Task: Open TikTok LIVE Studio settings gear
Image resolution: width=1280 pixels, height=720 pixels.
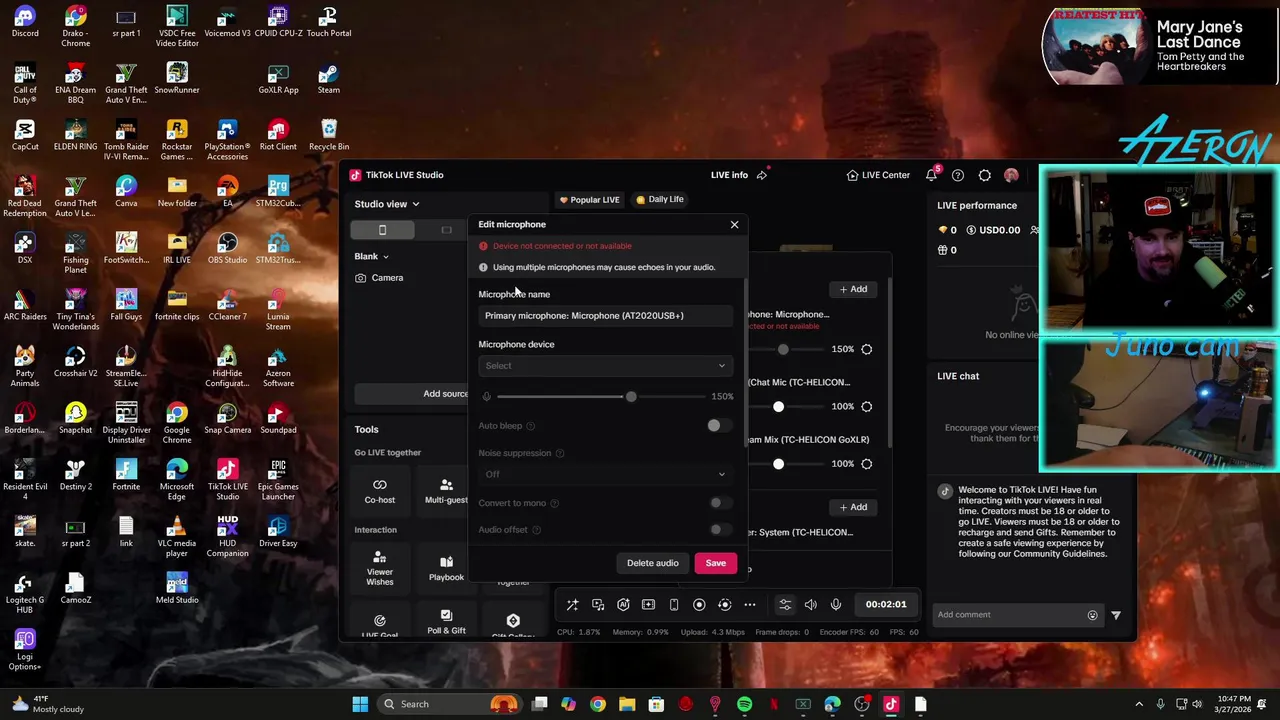Action: [x=985, y=175]
